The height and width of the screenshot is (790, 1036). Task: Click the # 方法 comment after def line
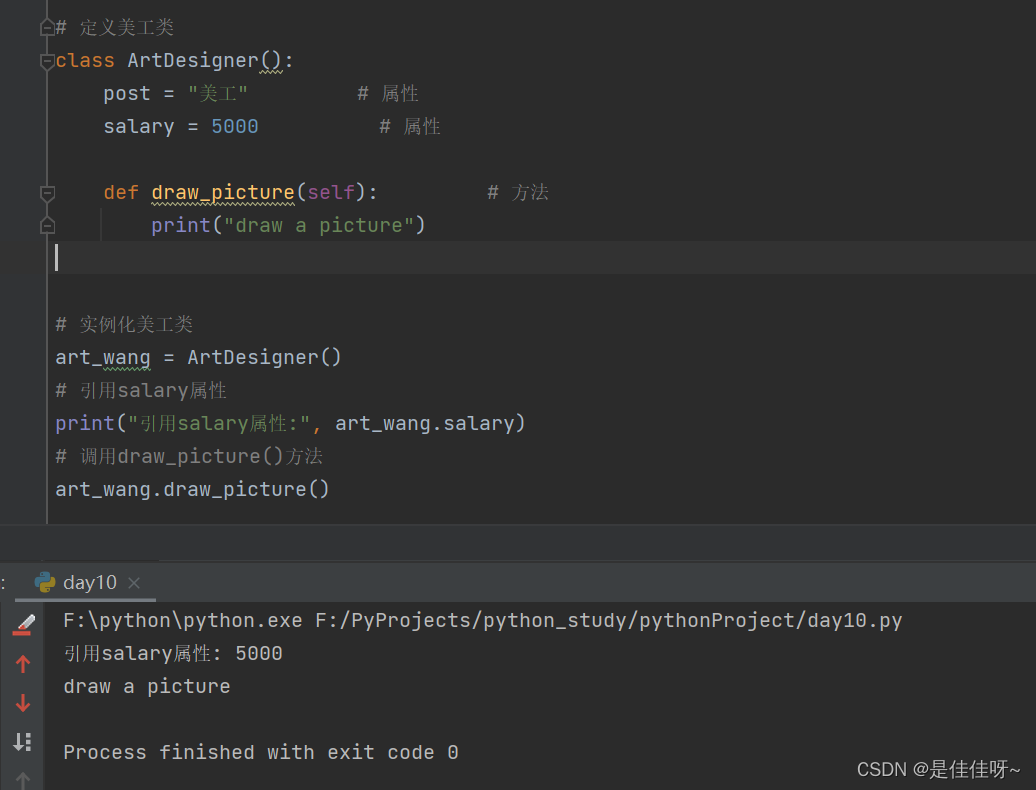[518, 192]
